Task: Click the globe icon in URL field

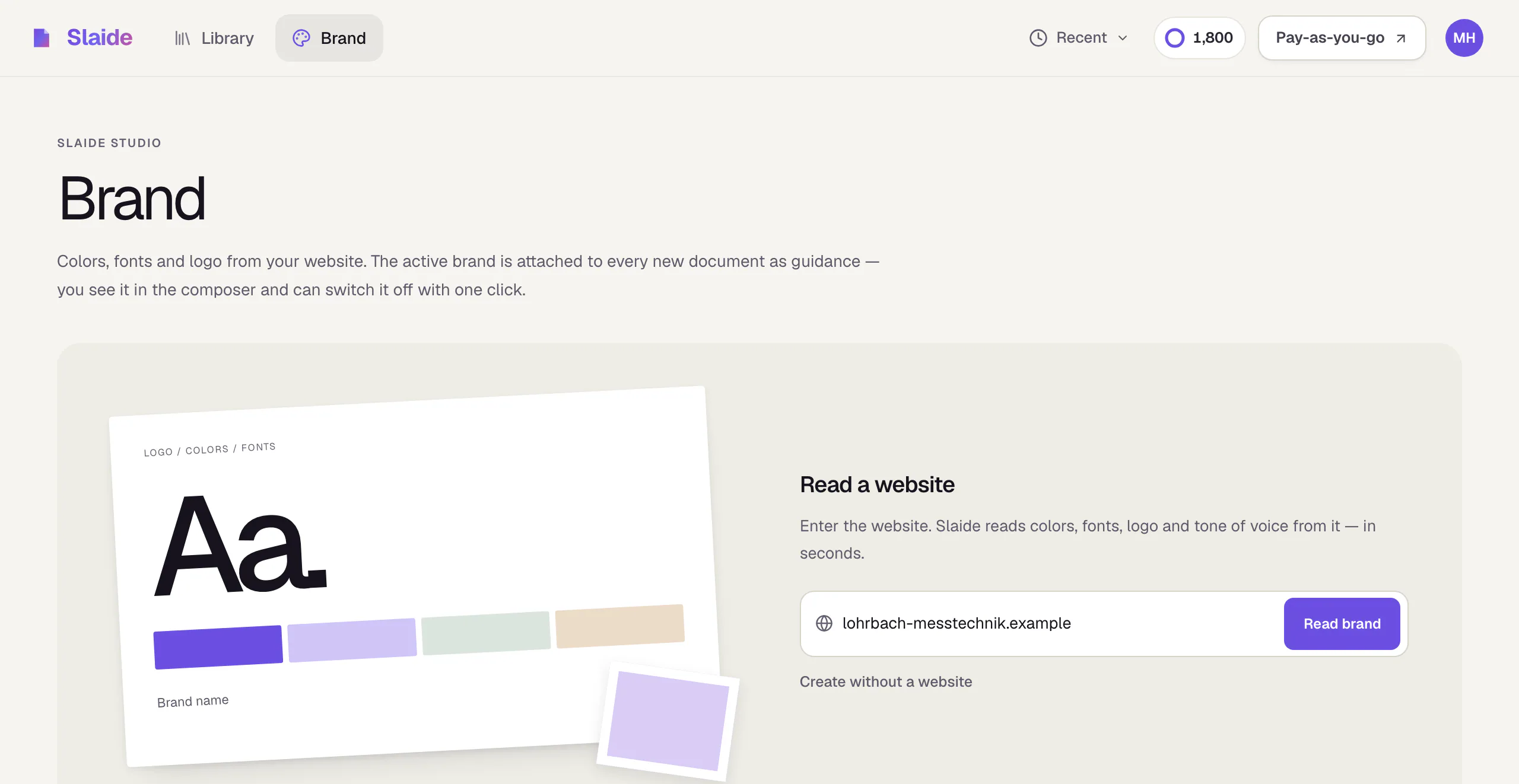Action: pos(824,623)
